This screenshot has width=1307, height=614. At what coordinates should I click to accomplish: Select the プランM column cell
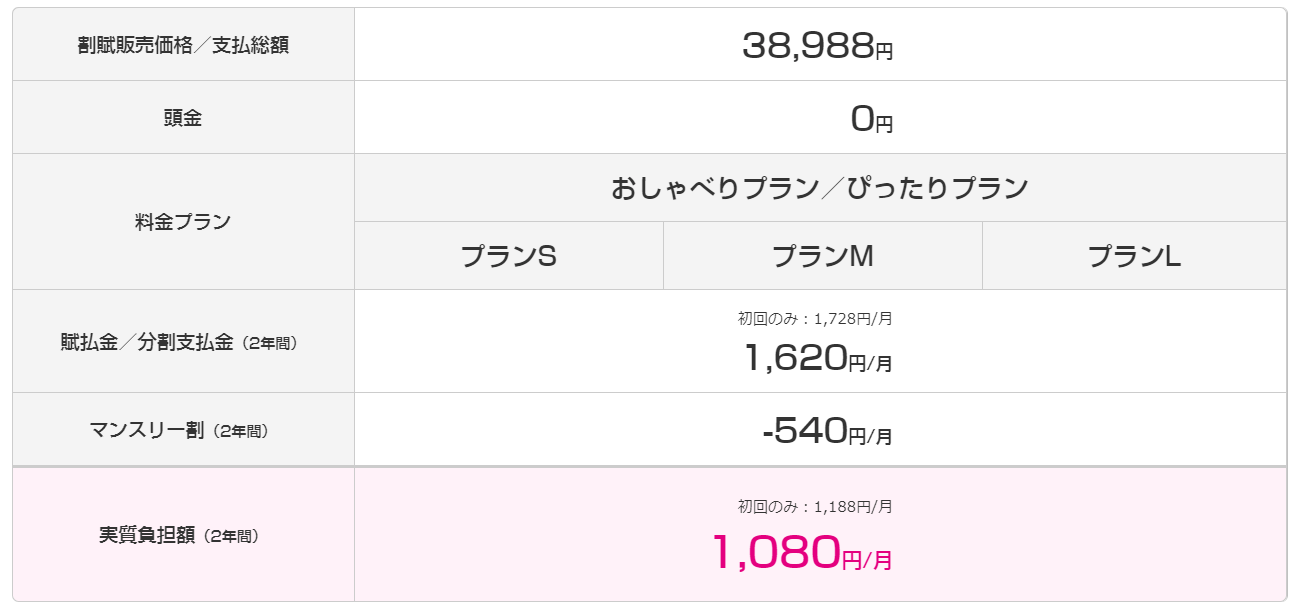[x=823, y=256]
